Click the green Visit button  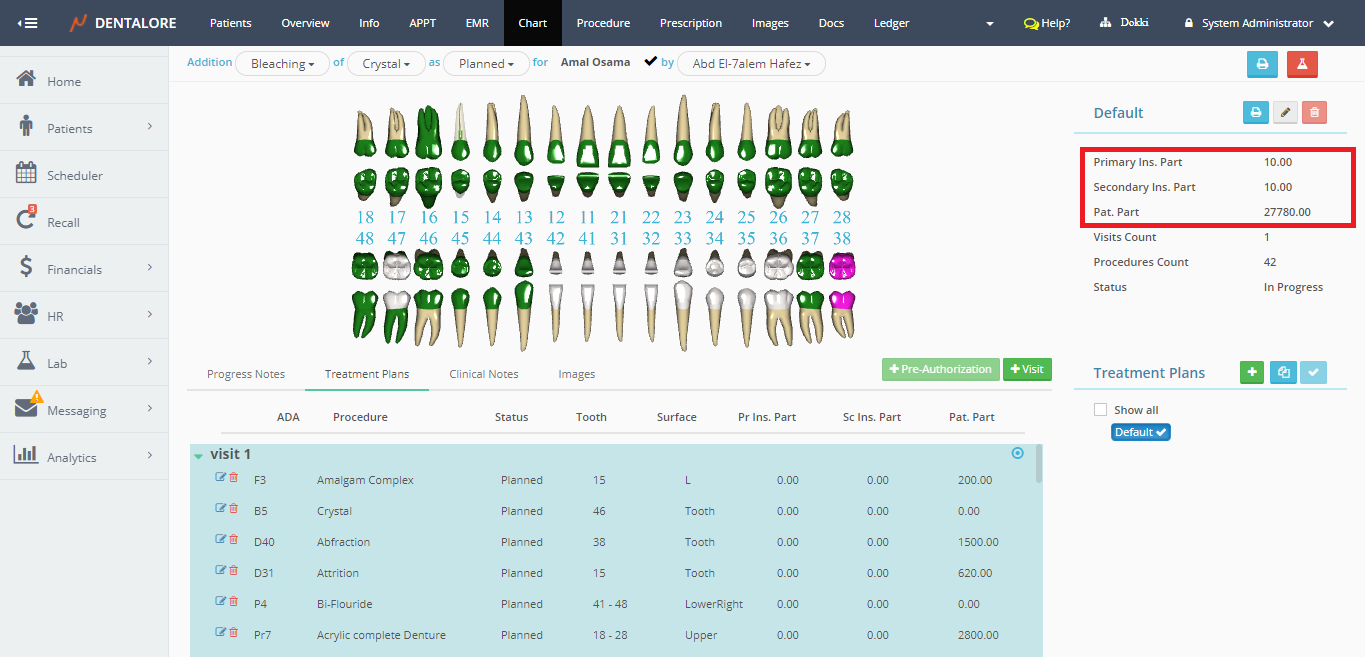[x=1027, y=369]
